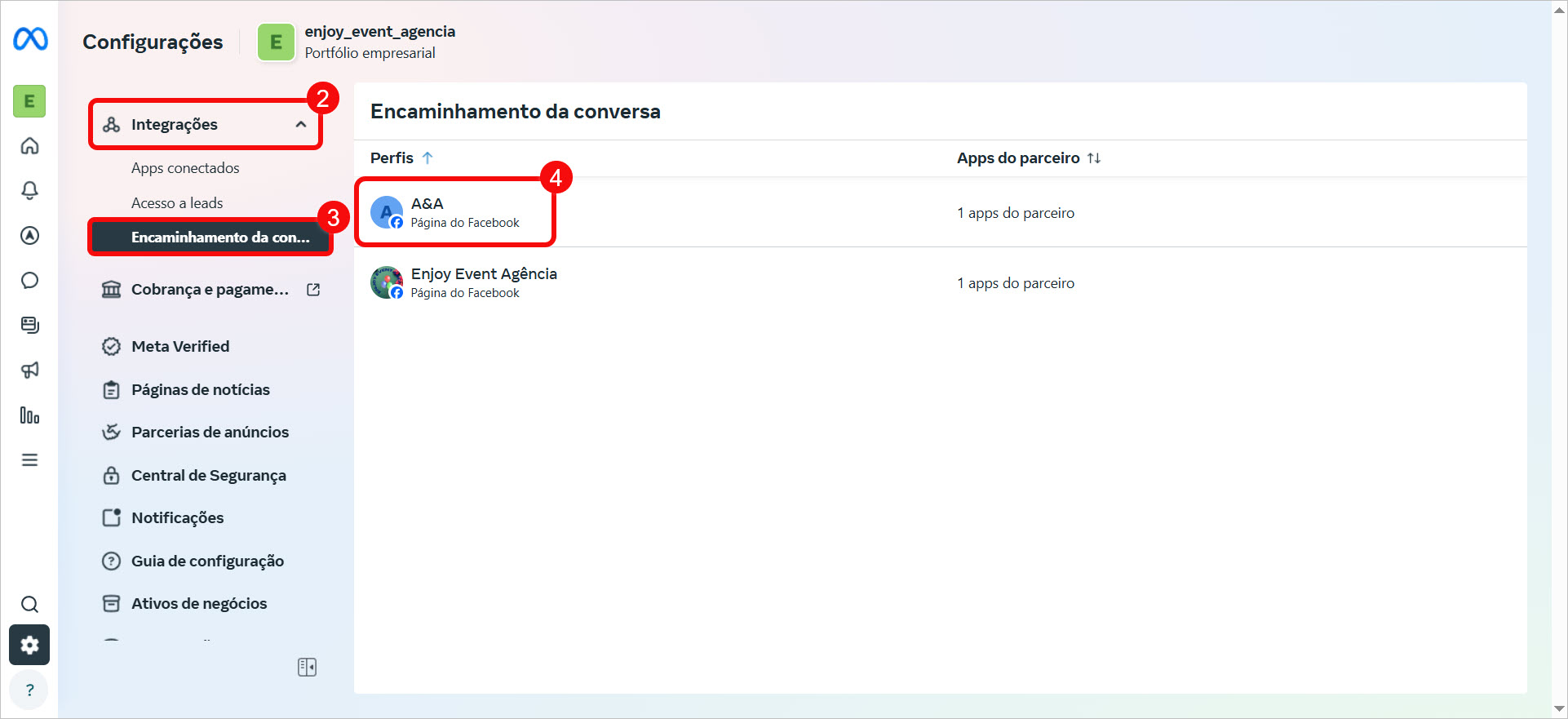Click the Ativos de negócios archive icon
Screen dimensions: 1568x719
pos(112,604)
